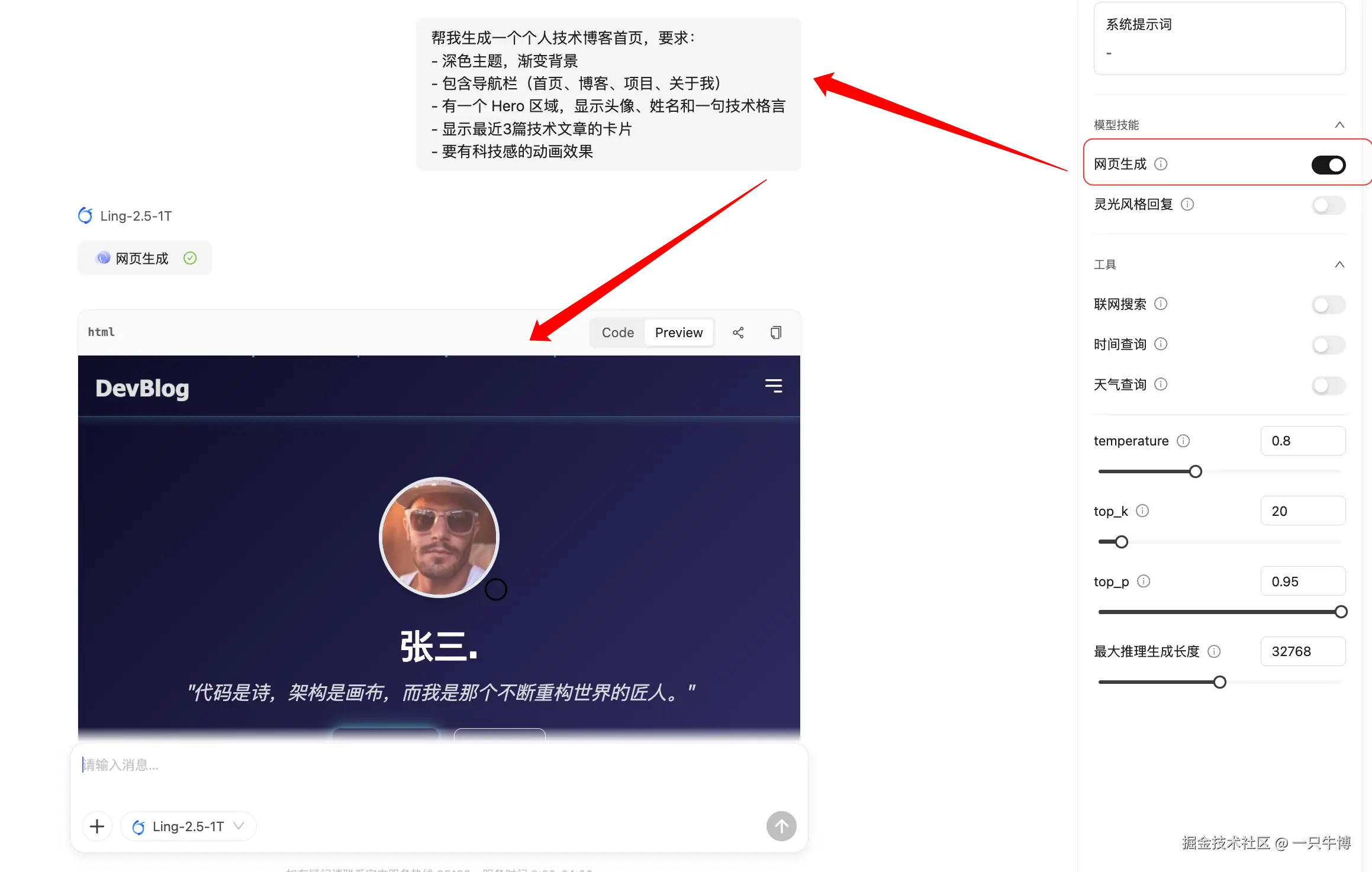Enable the 天气查询 tool toggle
Image resolution: width=1372 pixels, height=872 pixels.
click(x=1328, y=385)
